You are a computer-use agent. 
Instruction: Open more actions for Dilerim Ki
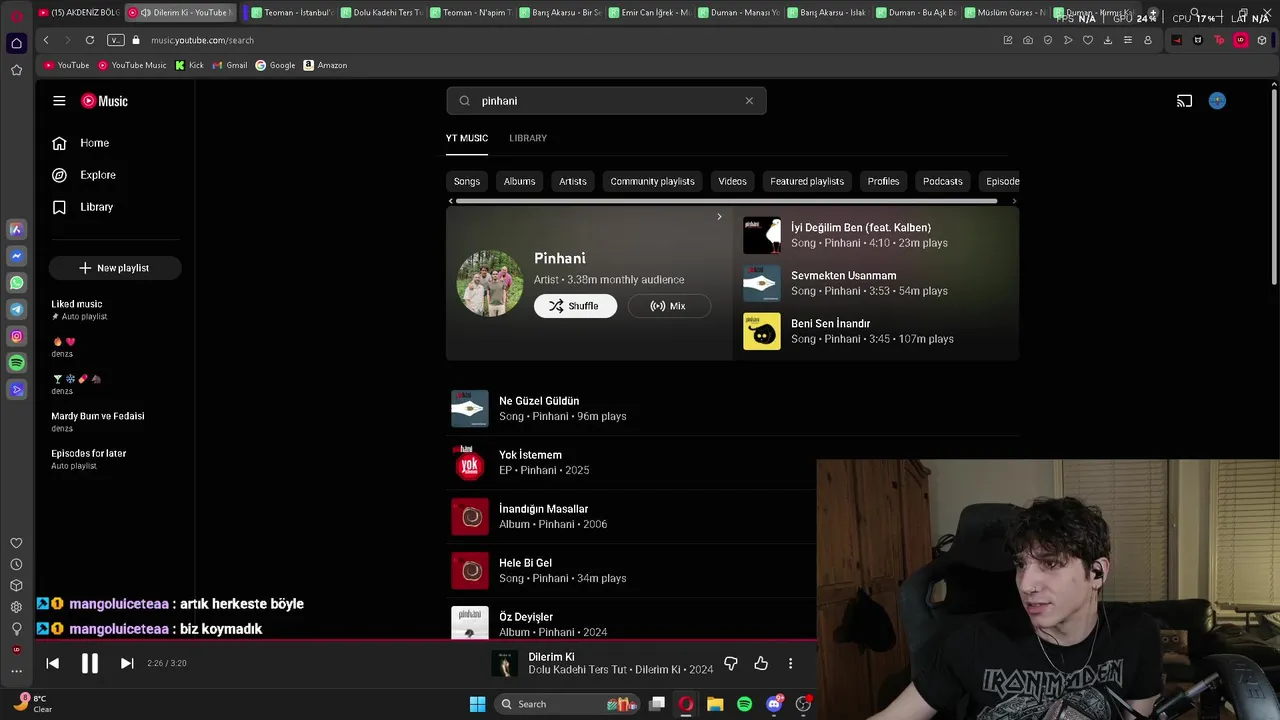pyautogui.click(x=790, y=663)
